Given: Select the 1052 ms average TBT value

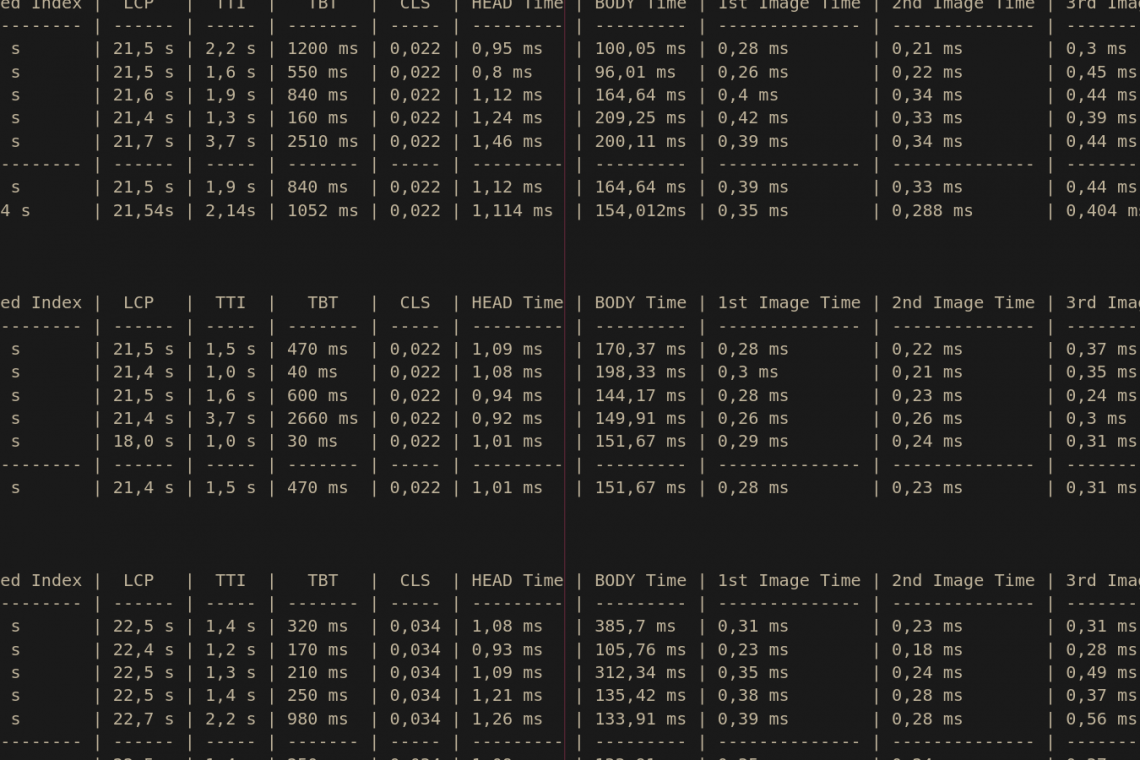Looking at the screenshot, I should [x=322, y=211].
